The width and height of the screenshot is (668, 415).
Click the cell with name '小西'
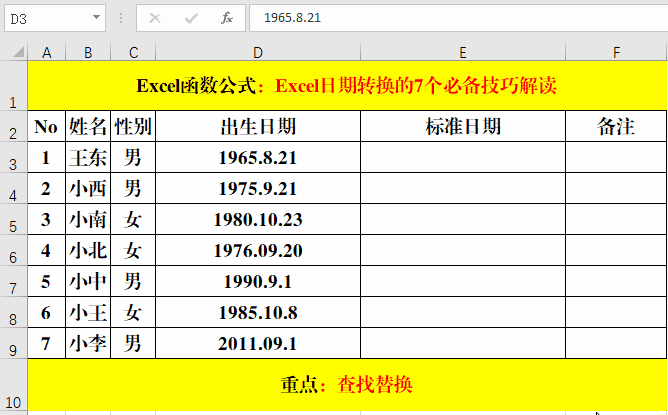pyautogui.click(x=88, y=188)
